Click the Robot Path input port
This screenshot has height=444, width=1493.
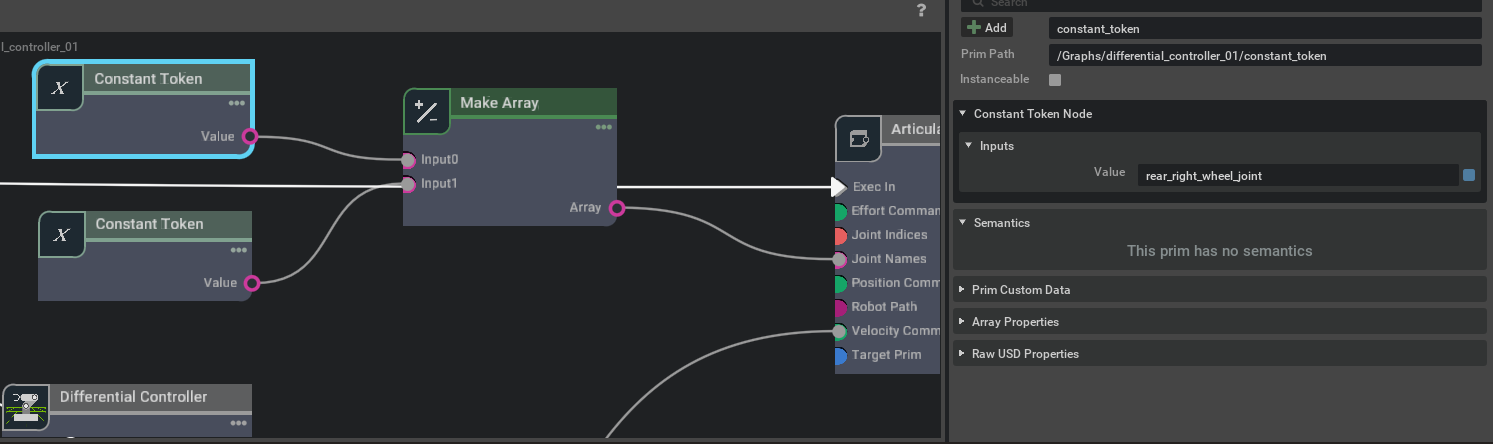click(x=840, y=307)
